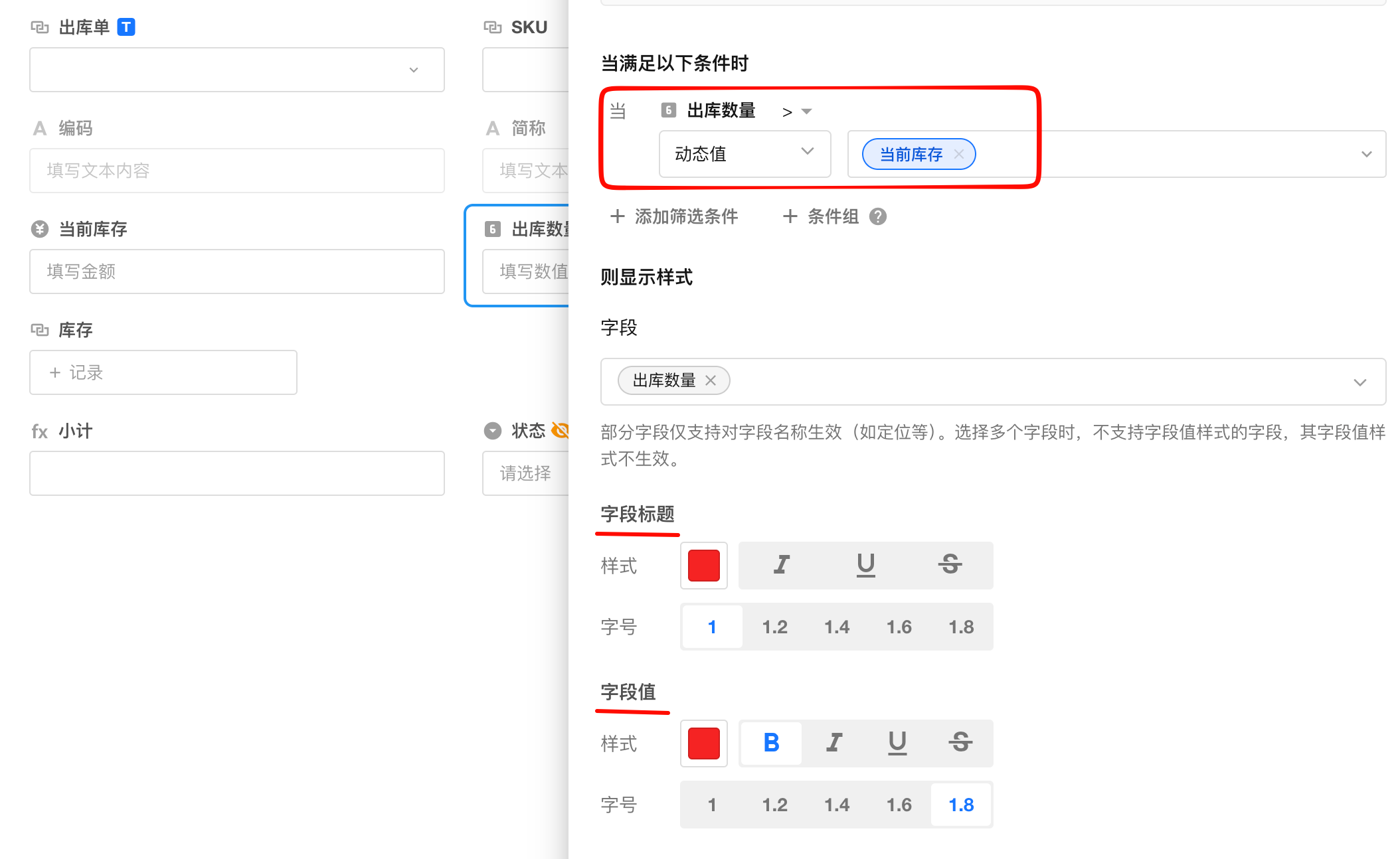Remove 当前库存 tag with X
Screen dimensions: 1400x859
pos(958,154)
